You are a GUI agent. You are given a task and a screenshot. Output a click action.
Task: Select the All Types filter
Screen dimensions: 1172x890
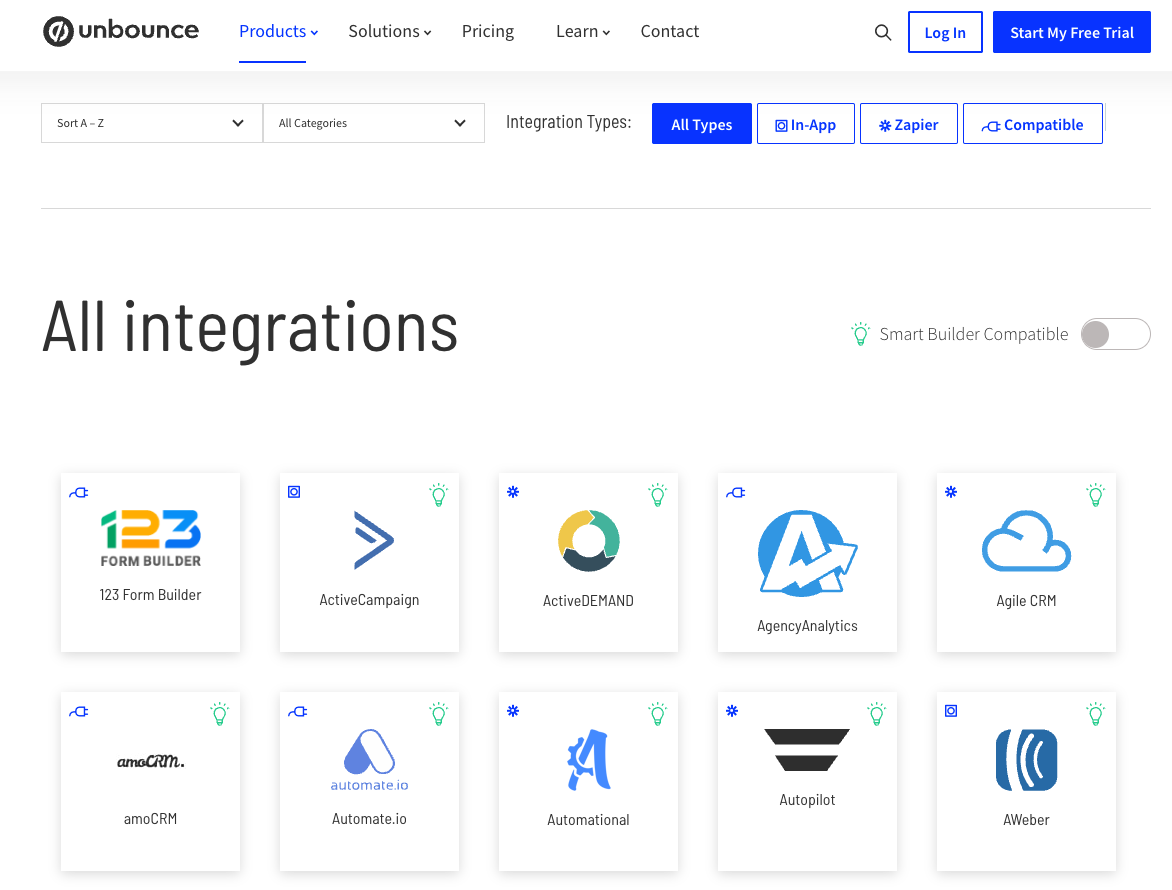point(702,124)
